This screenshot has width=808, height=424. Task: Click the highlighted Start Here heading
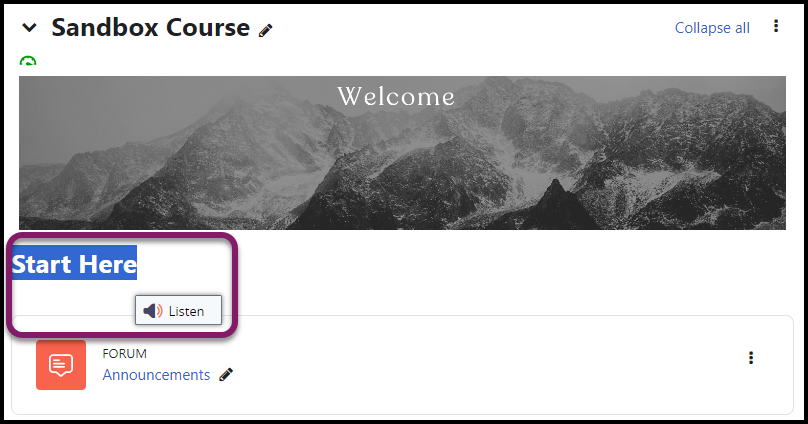(x=74, y=263)
